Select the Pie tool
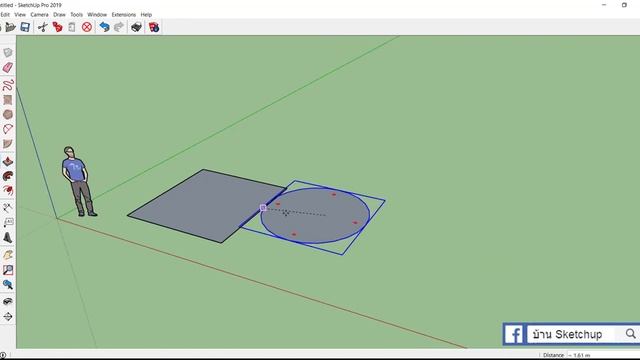The width and height of the screenshot is (640, 360). coord(8,144)
